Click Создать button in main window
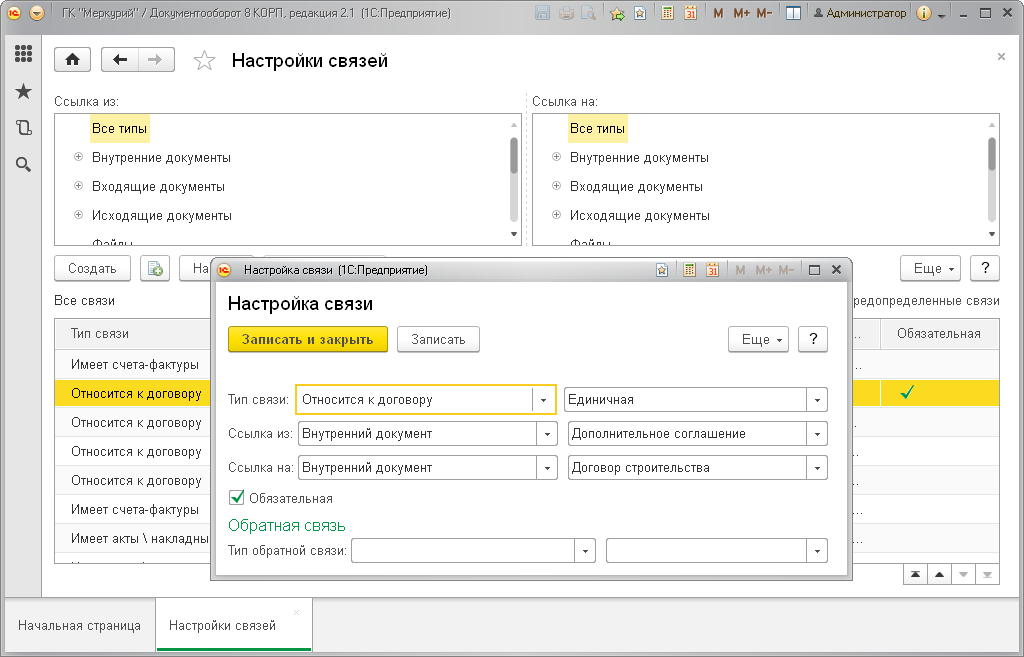 [92, 268]
